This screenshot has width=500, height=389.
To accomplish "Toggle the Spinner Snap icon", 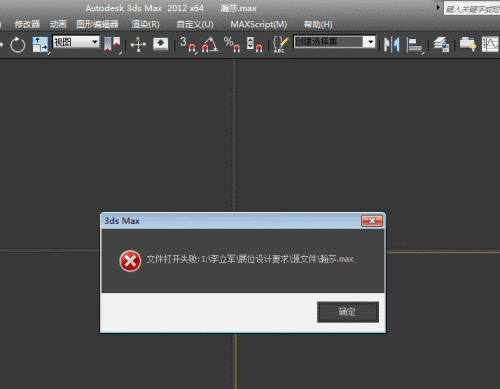I will click(254, 44).
